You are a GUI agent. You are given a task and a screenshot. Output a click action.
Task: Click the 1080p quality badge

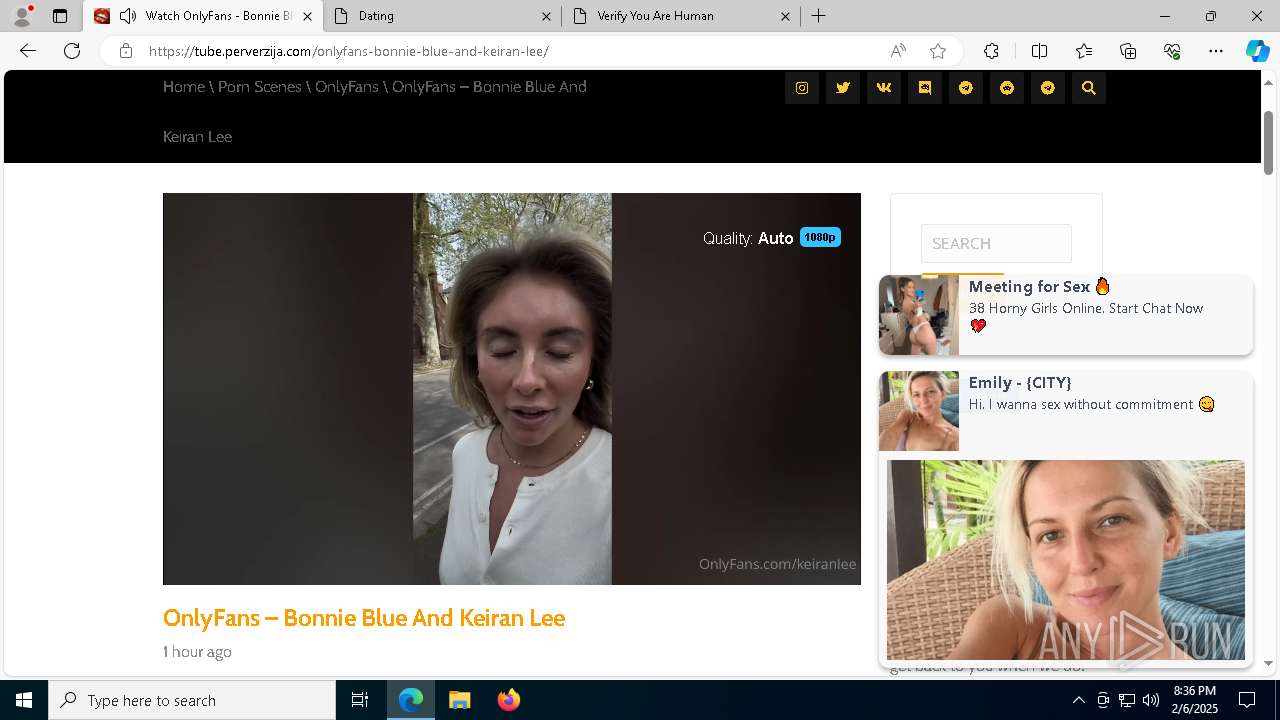[820, 237]
